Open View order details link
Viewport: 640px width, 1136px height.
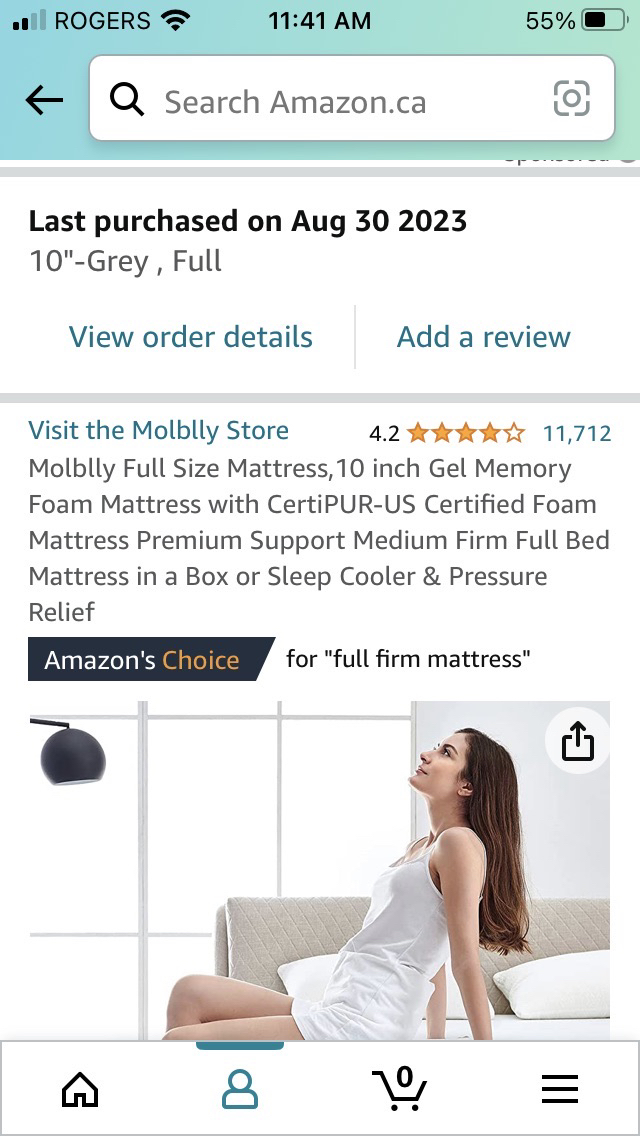(x=191, y=337)
